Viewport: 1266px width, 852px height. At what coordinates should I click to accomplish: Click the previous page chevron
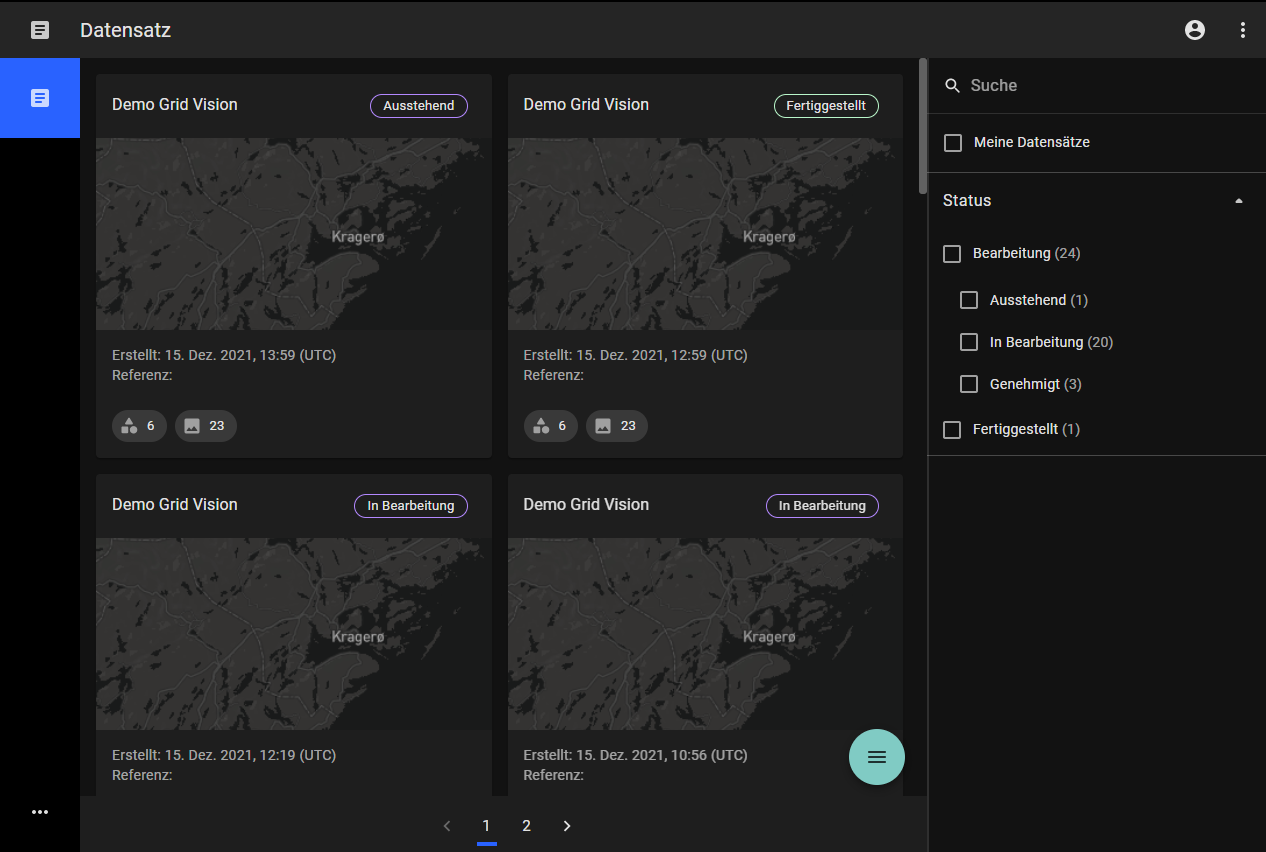click(x=447, y=826)
